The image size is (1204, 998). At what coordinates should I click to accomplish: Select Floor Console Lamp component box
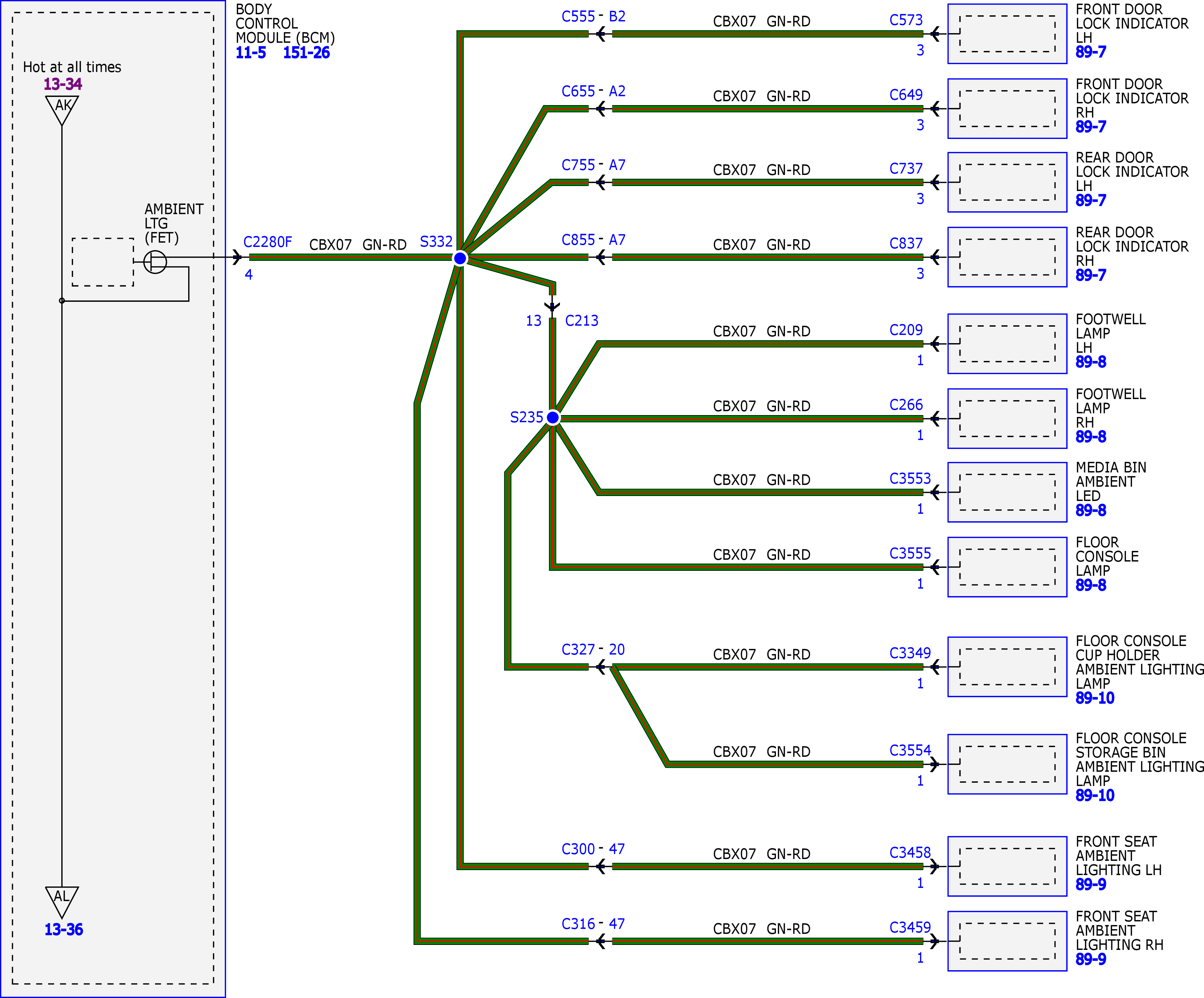pyautogui.click(x=1007, y=567)
